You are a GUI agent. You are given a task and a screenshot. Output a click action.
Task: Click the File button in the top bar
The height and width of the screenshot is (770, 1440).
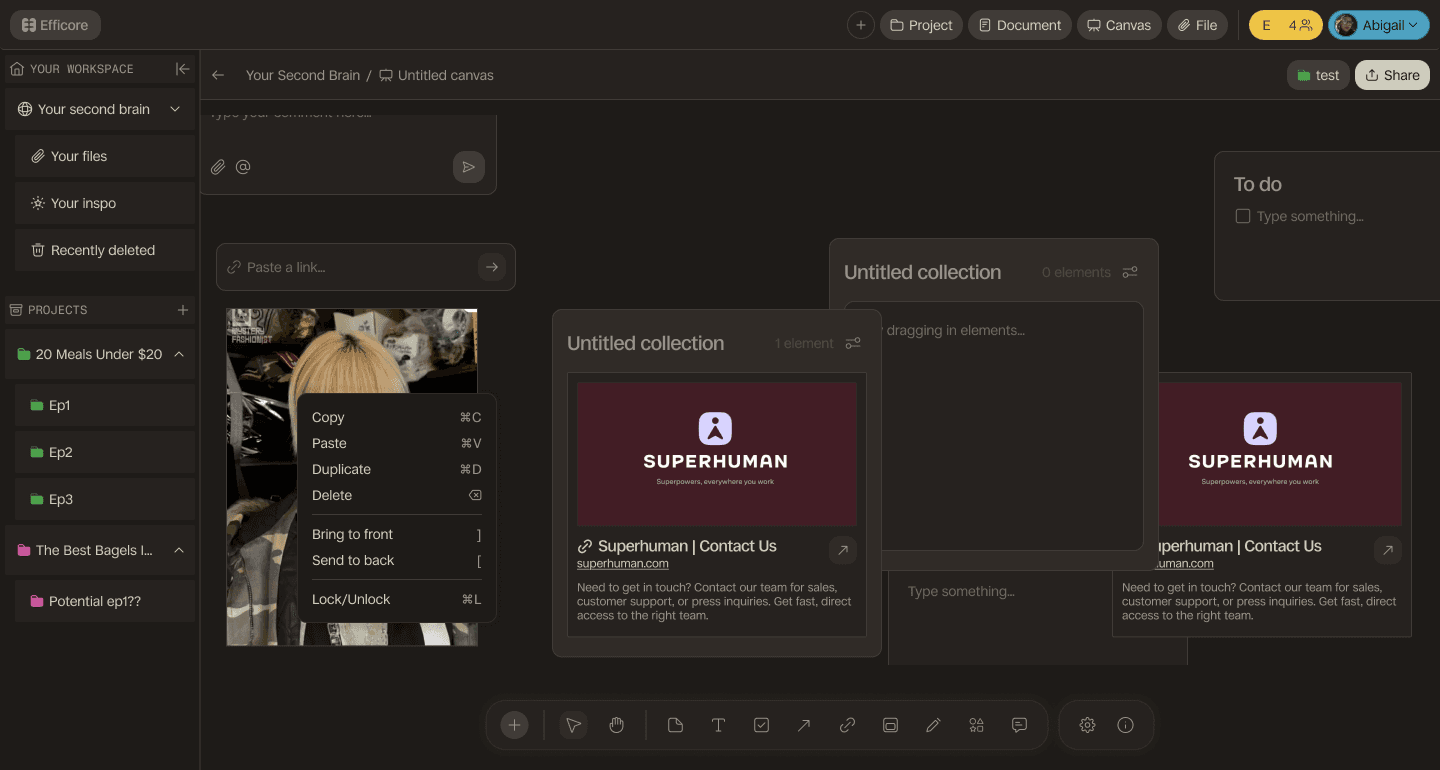coord(1197,25)
